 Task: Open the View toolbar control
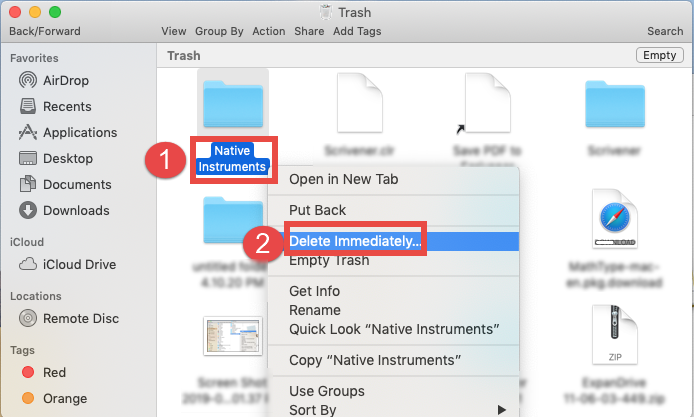(174, 31)
